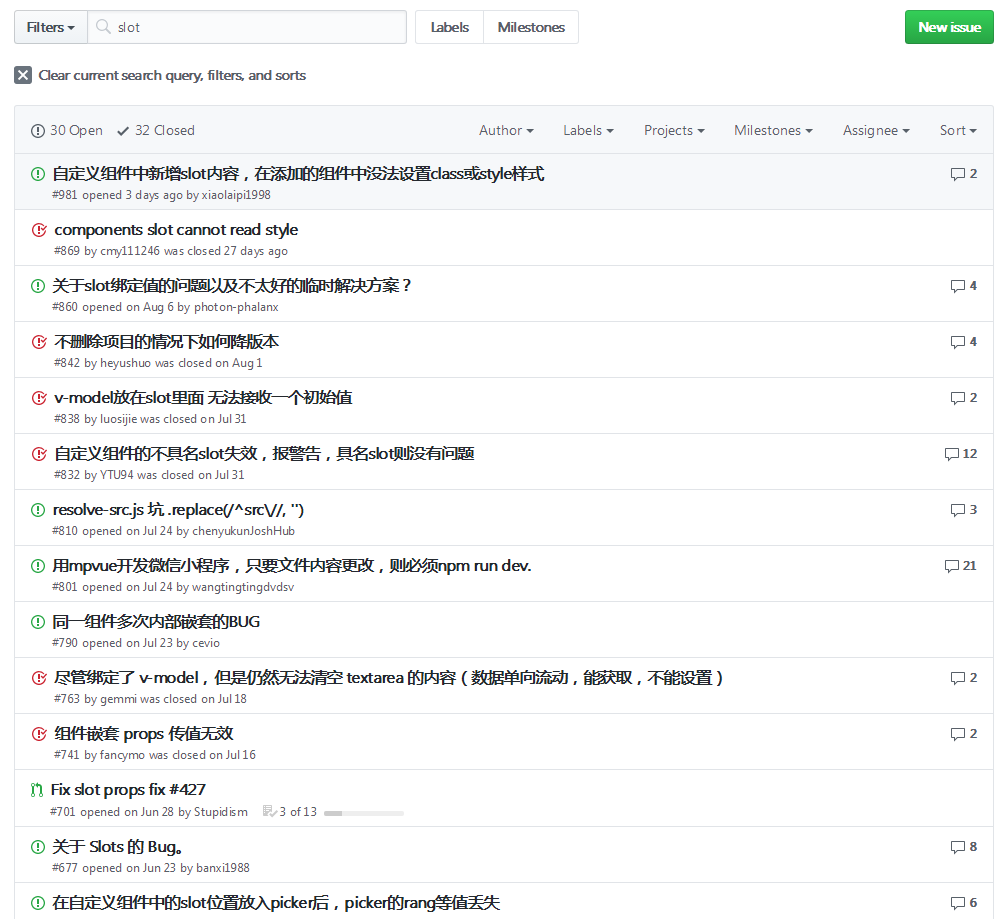The image size is (1001, 919).
Task: Click Clear current search query link
Action: coord(172,75)
